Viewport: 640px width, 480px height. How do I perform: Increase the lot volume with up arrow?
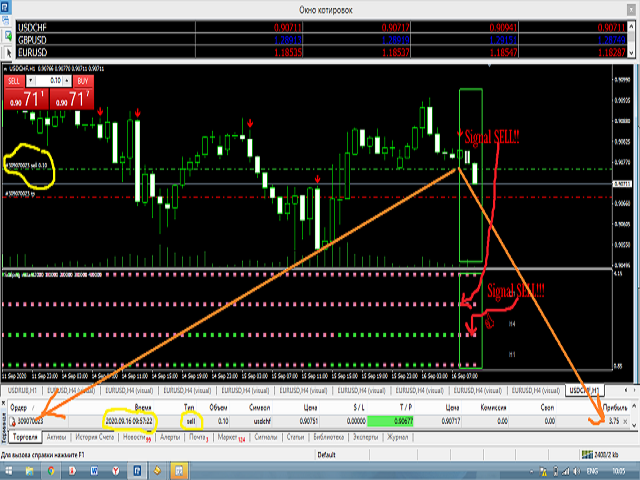[x=67, y=81]
